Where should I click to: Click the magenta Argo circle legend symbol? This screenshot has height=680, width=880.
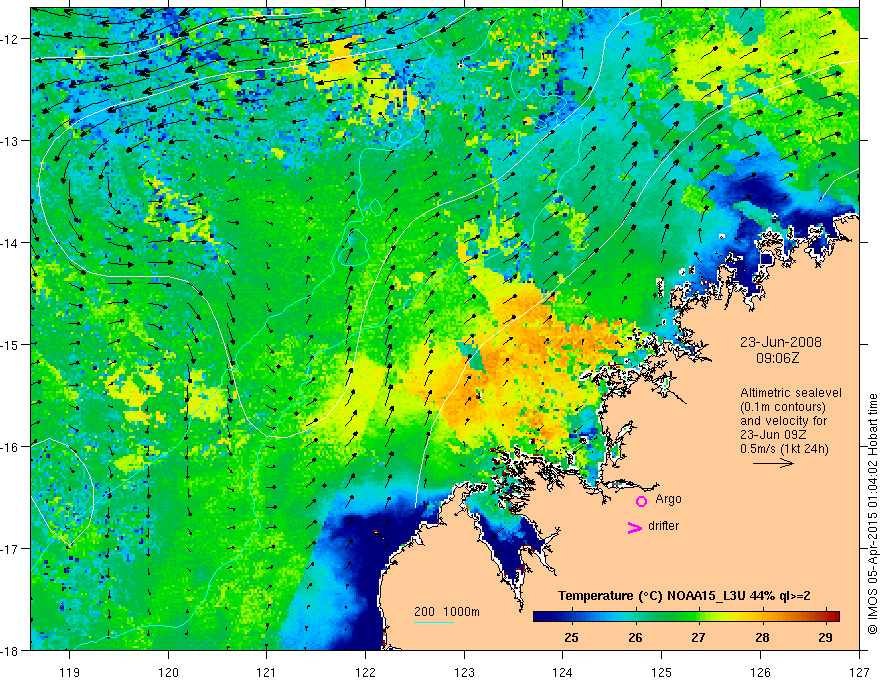point(641,501)
